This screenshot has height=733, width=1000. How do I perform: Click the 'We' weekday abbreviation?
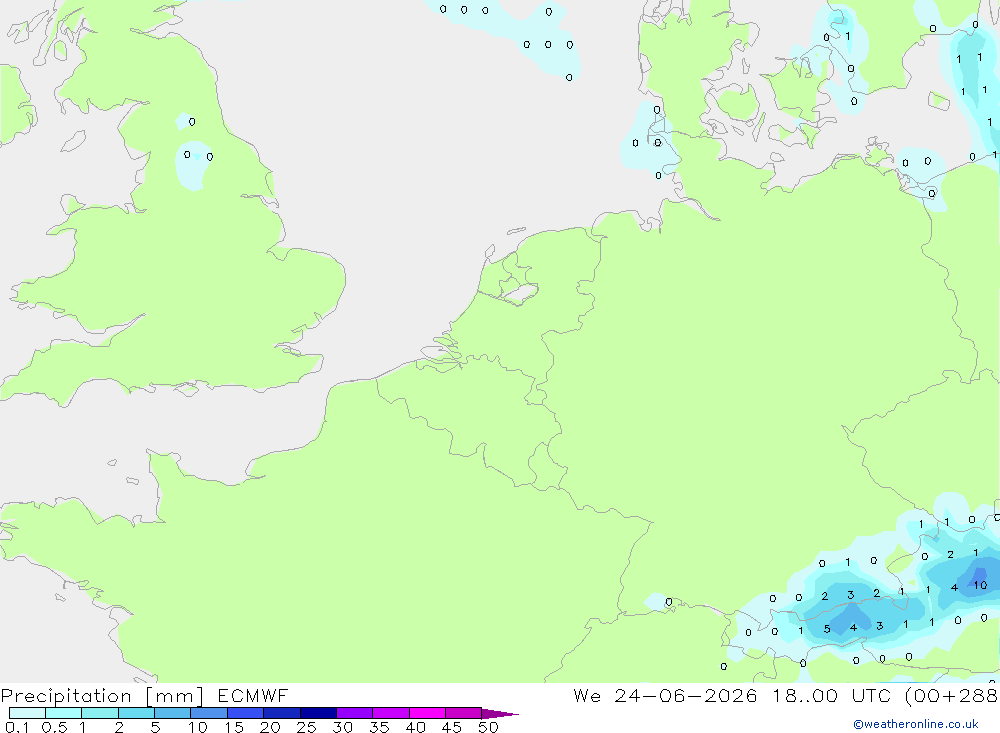pos(587,695)
